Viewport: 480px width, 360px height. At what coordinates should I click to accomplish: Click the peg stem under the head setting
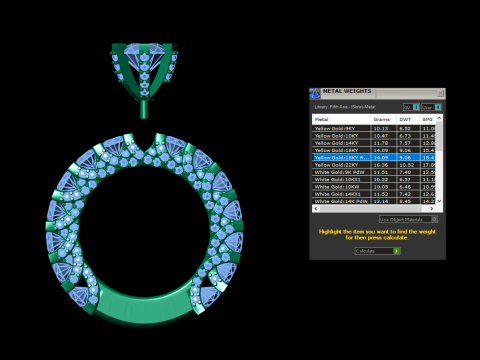pyautogui.click(x=144, y=109)
